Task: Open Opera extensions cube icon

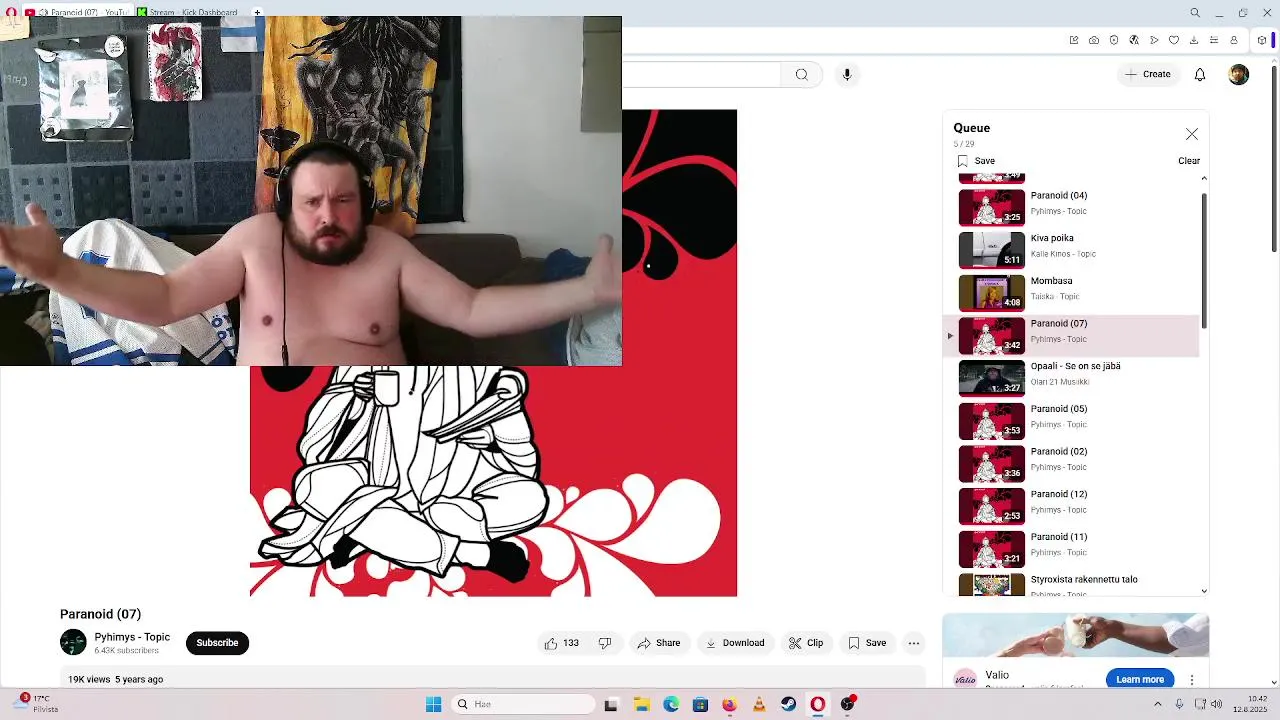Action: [1262, 40]
